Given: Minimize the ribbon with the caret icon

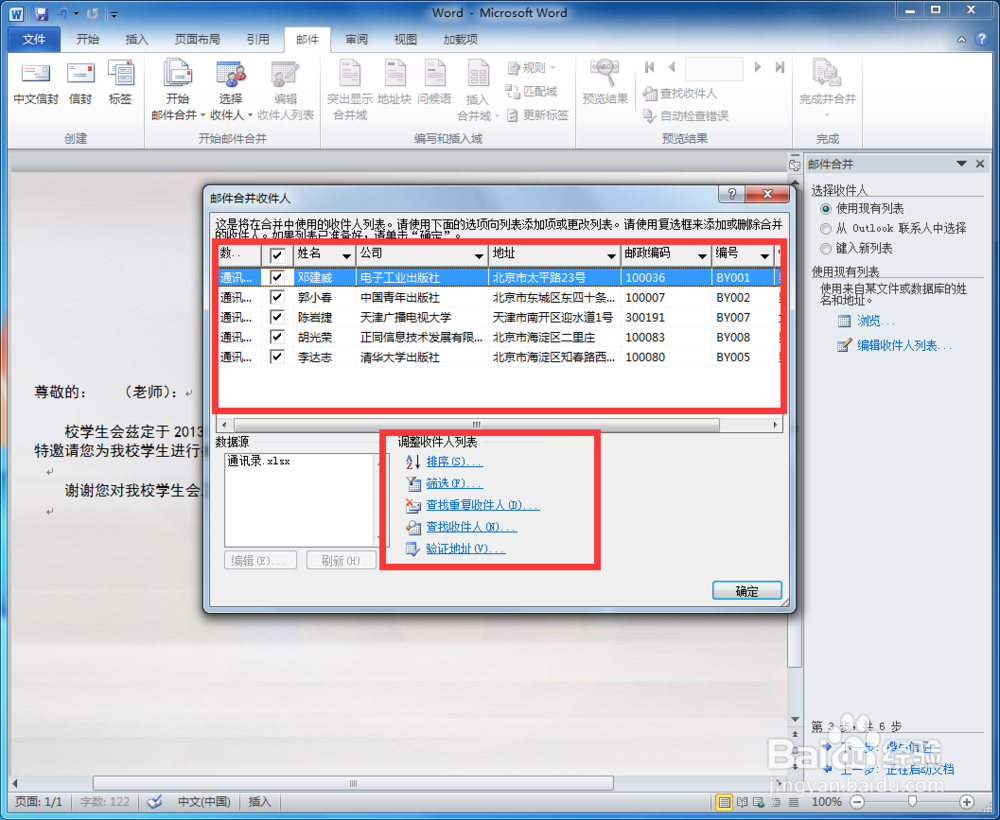Looking at the screenshot, I should click(961, 40).
